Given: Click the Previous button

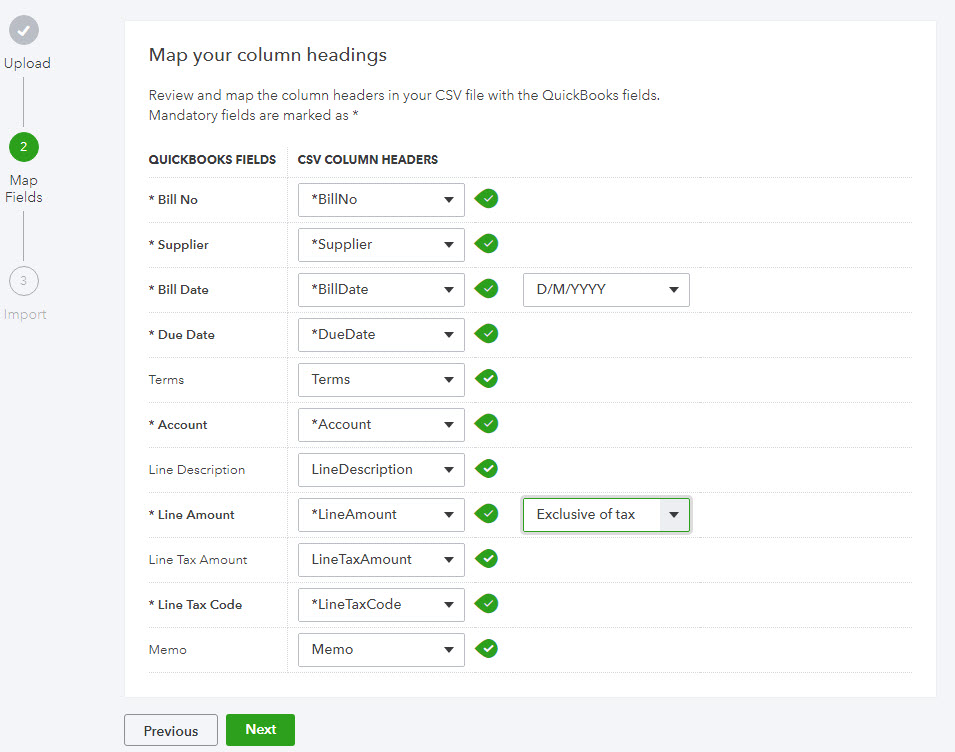Looking at the screenshot, I should click(x=170, y=730).
